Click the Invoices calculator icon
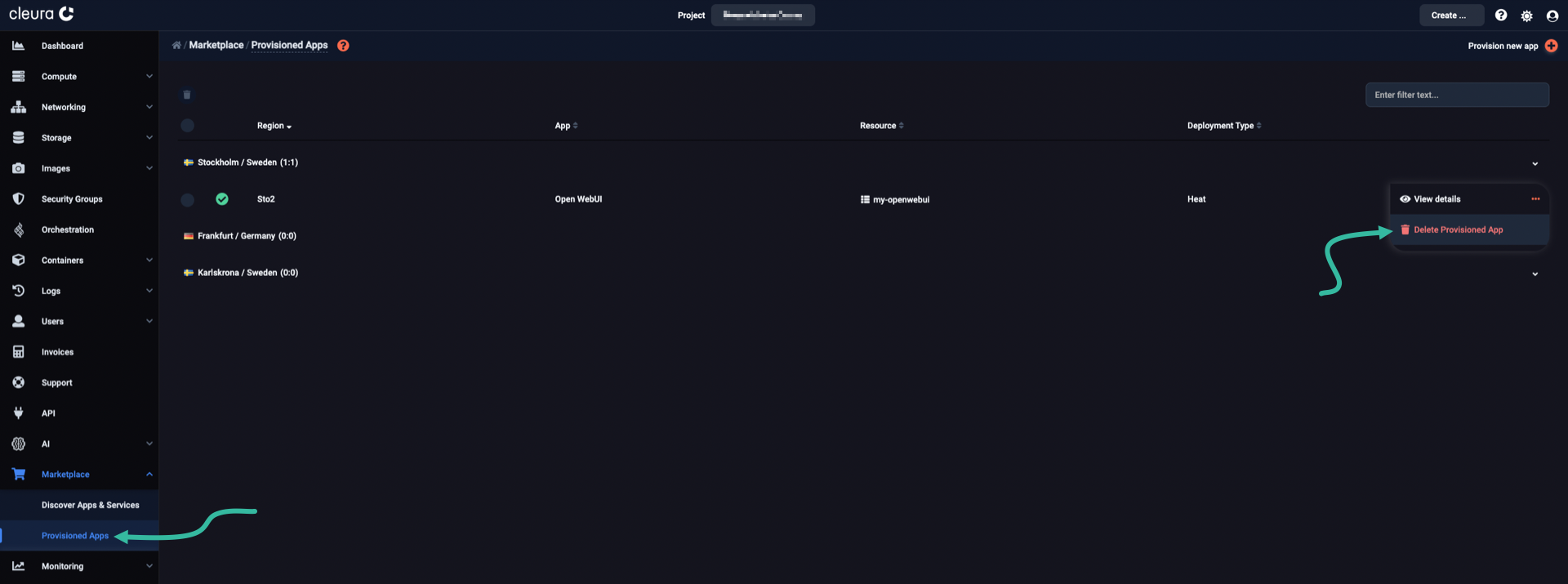 (x=18, y=352)
